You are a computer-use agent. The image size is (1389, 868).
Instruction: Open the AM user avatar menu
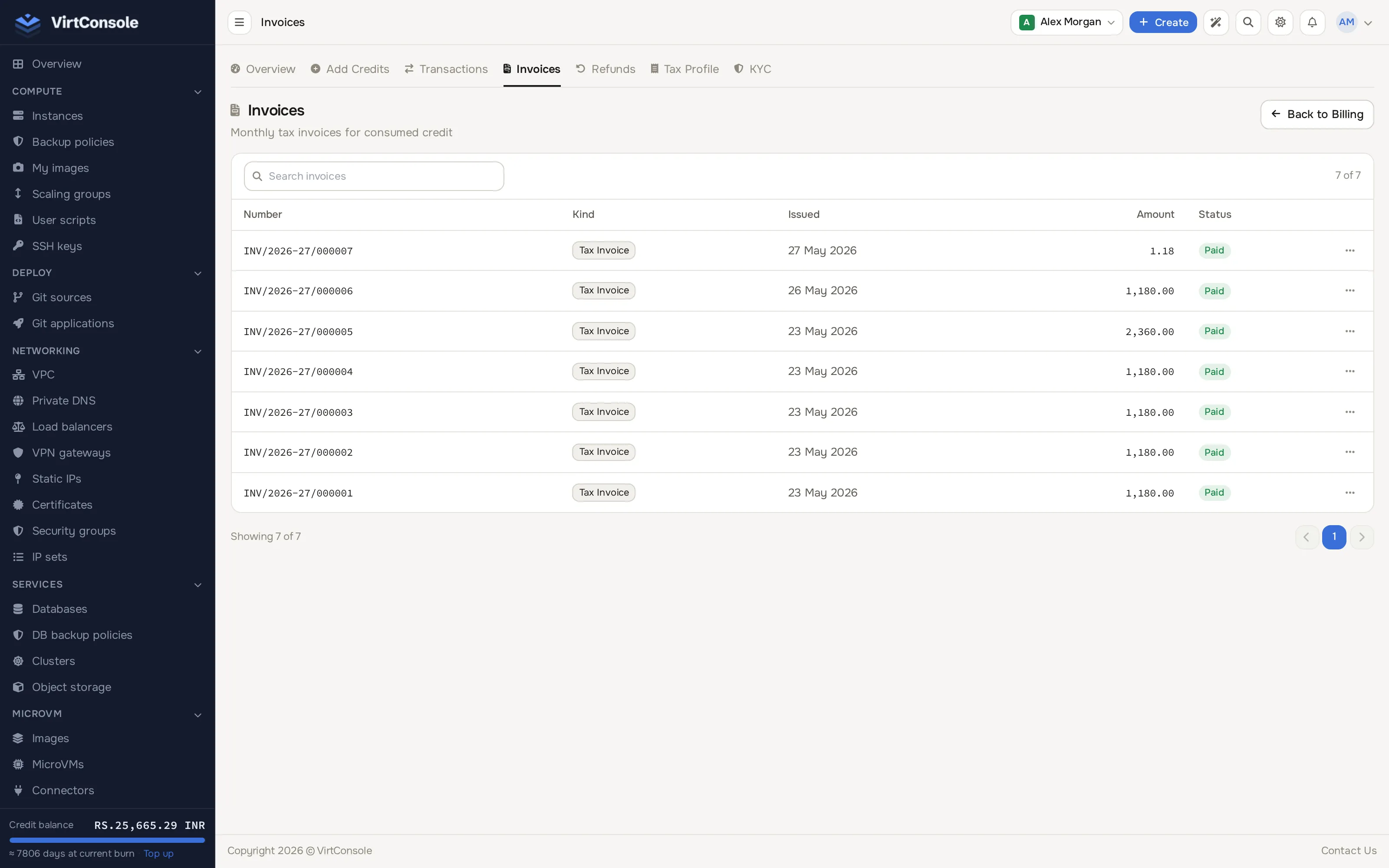[x=1355, y=23]
